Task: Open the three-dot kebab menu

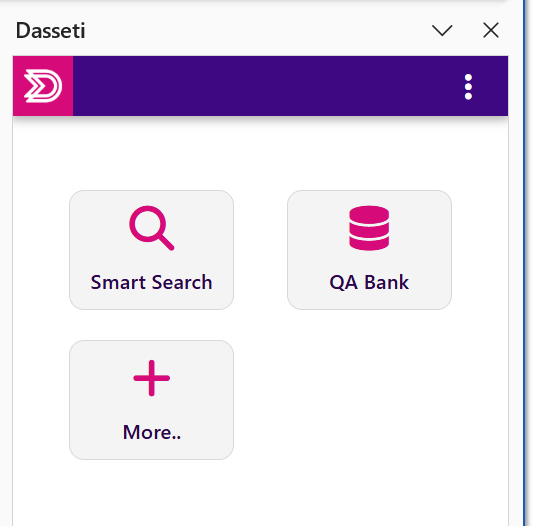Action: pyautogui.click(x=468, y=87)
